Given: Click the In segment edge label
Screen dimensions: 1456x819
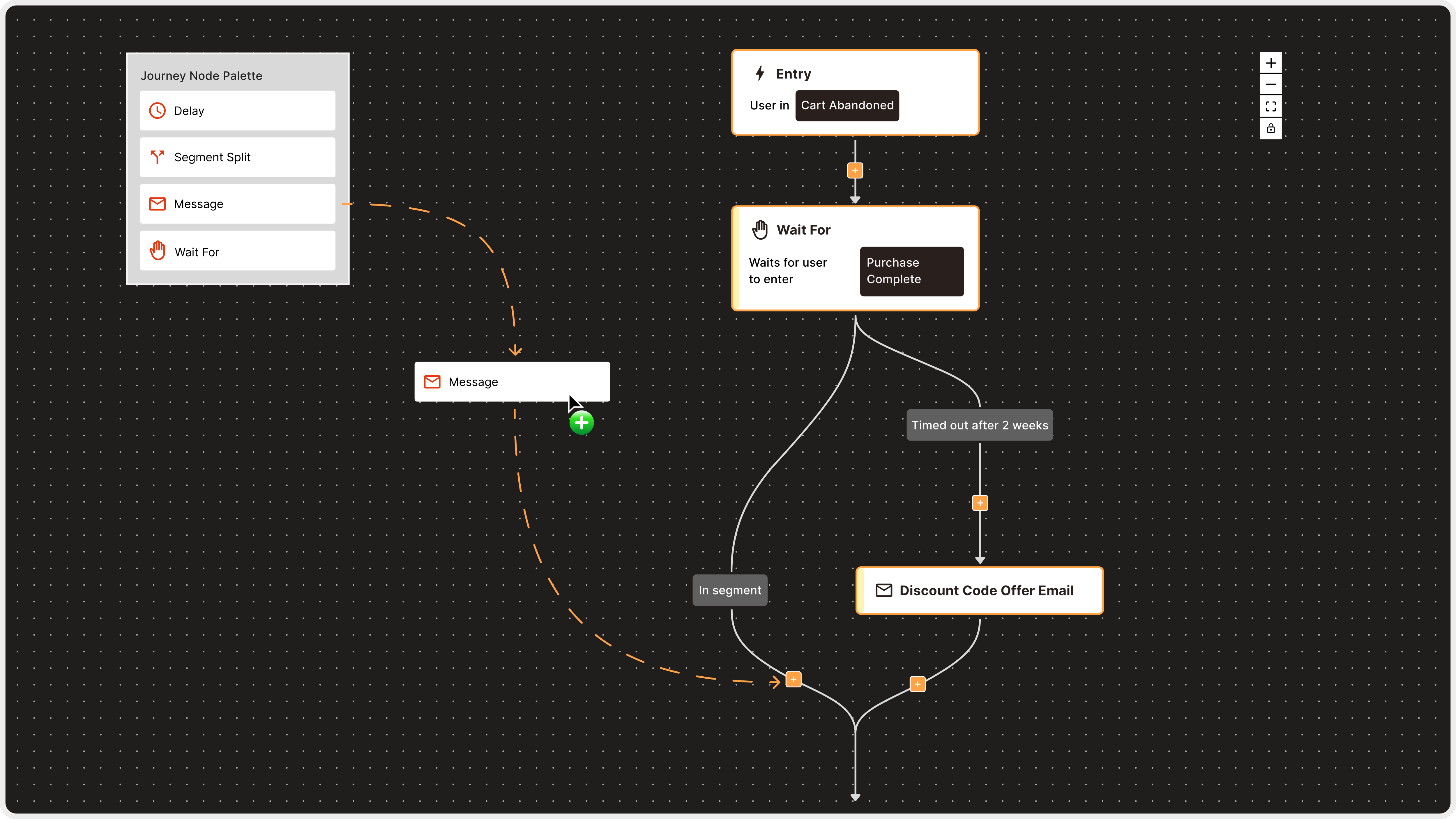Looking at the screenshot, I should coord(730,590).
